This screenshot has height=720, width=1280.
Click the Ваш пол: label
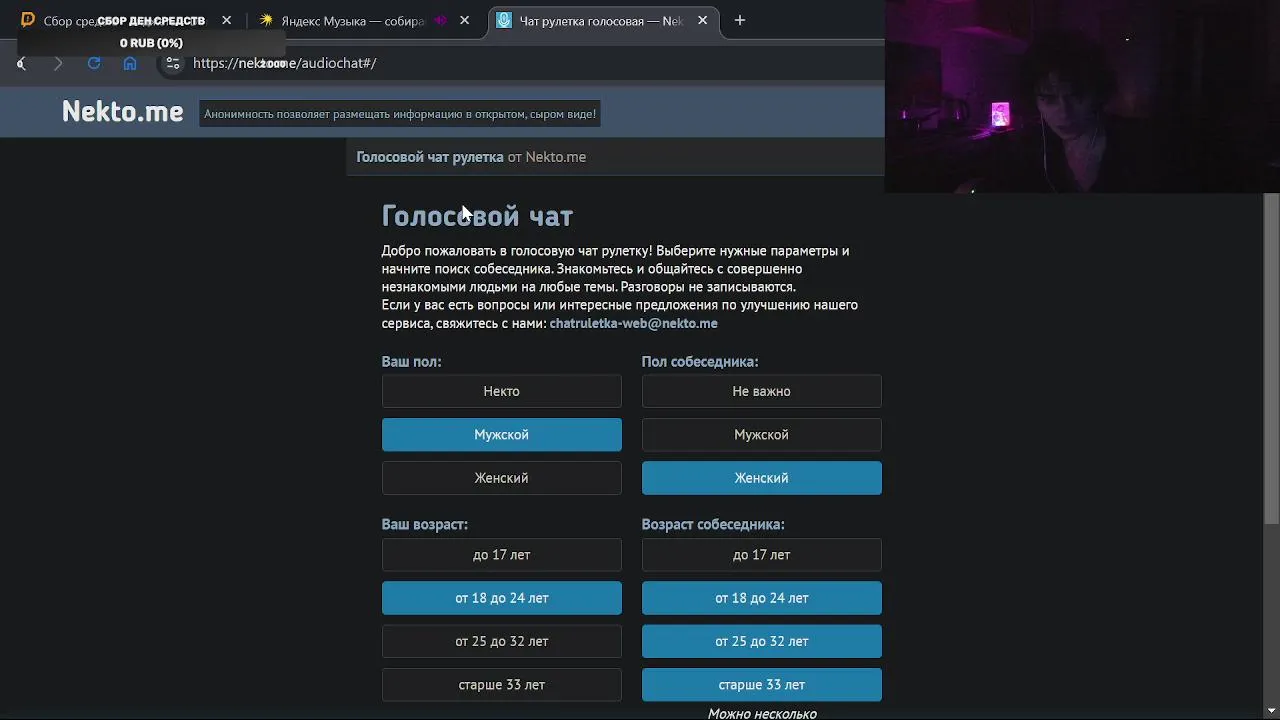pos(411,362)
